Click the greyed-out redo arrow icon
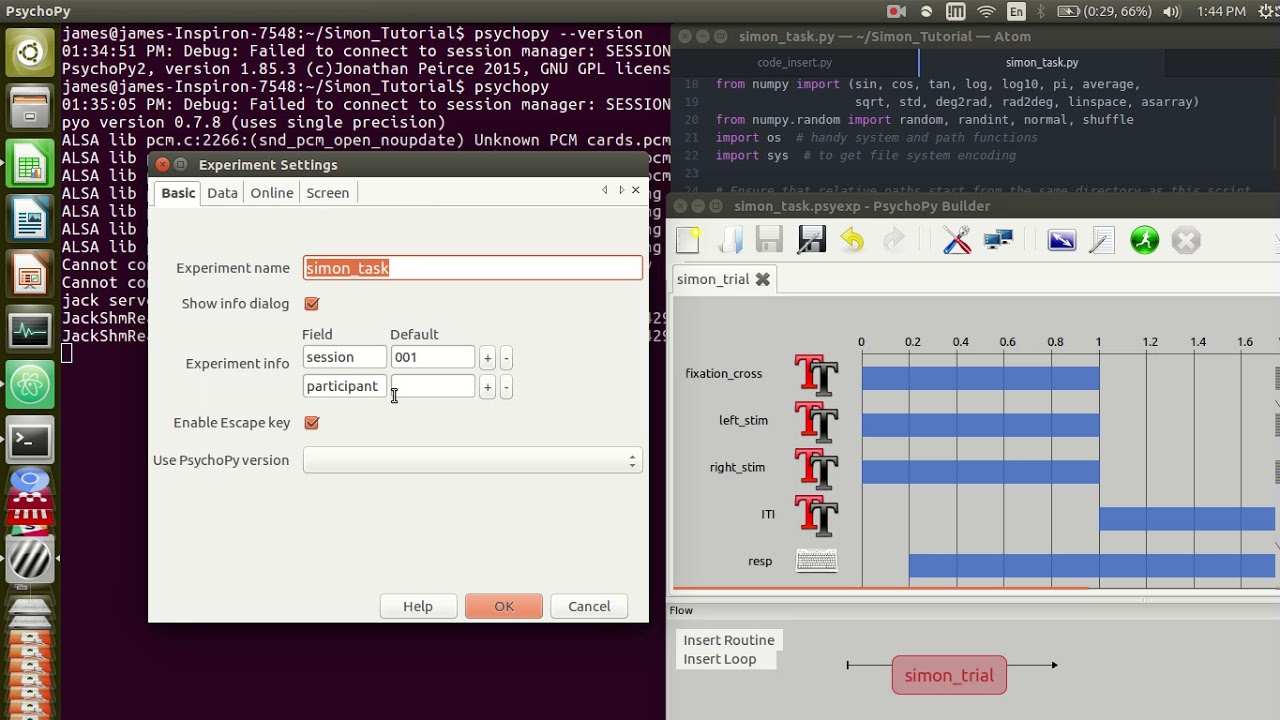 coord(893,240)
